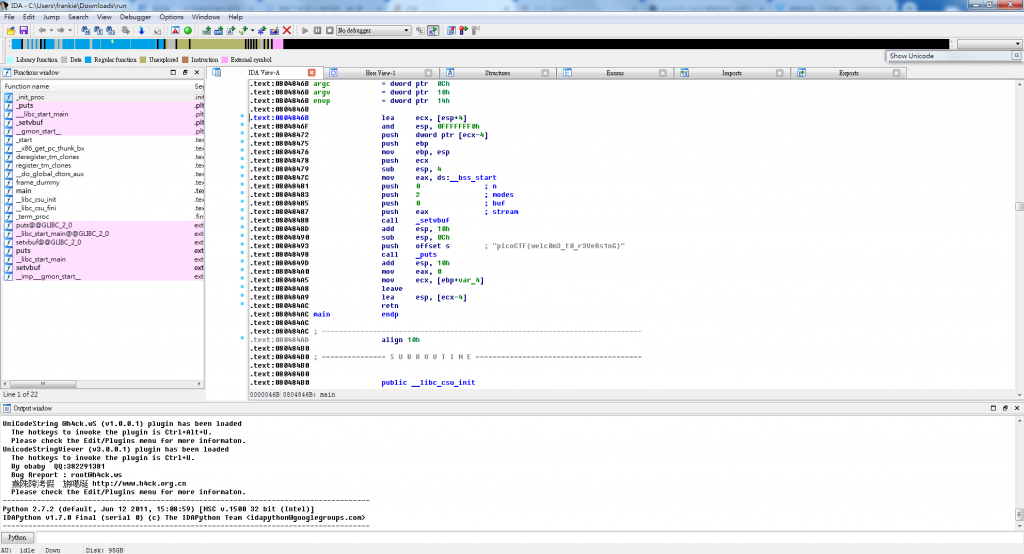Image resolution: width=1024 pixels, height=554 pixels.
Task: Click the Show Unicode panel title
Action: (x=912, y=56)
